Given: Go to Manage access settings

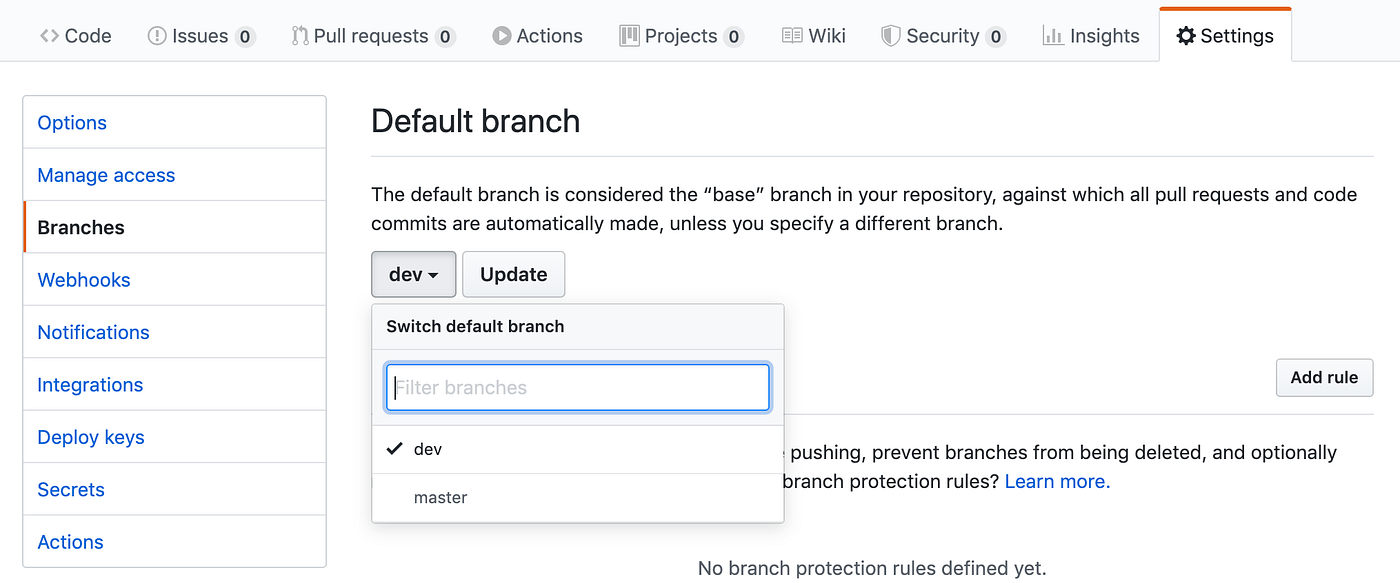Looking at the screenshot, I should [106, 175].
